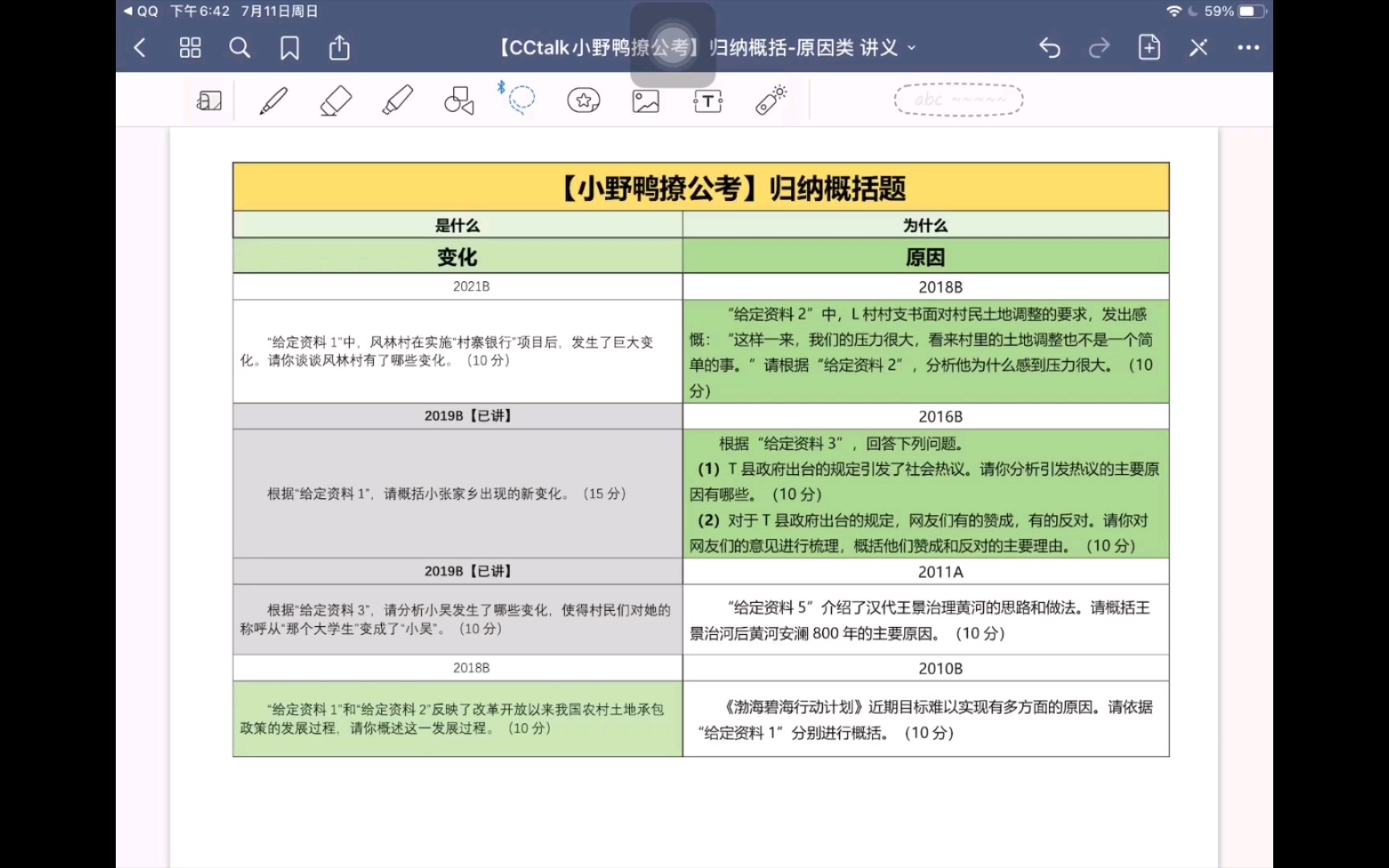Viewport: 1389px width, 868px height.
Task: Tap the Wi-Fi status icon
Action: click(1174, 11)
